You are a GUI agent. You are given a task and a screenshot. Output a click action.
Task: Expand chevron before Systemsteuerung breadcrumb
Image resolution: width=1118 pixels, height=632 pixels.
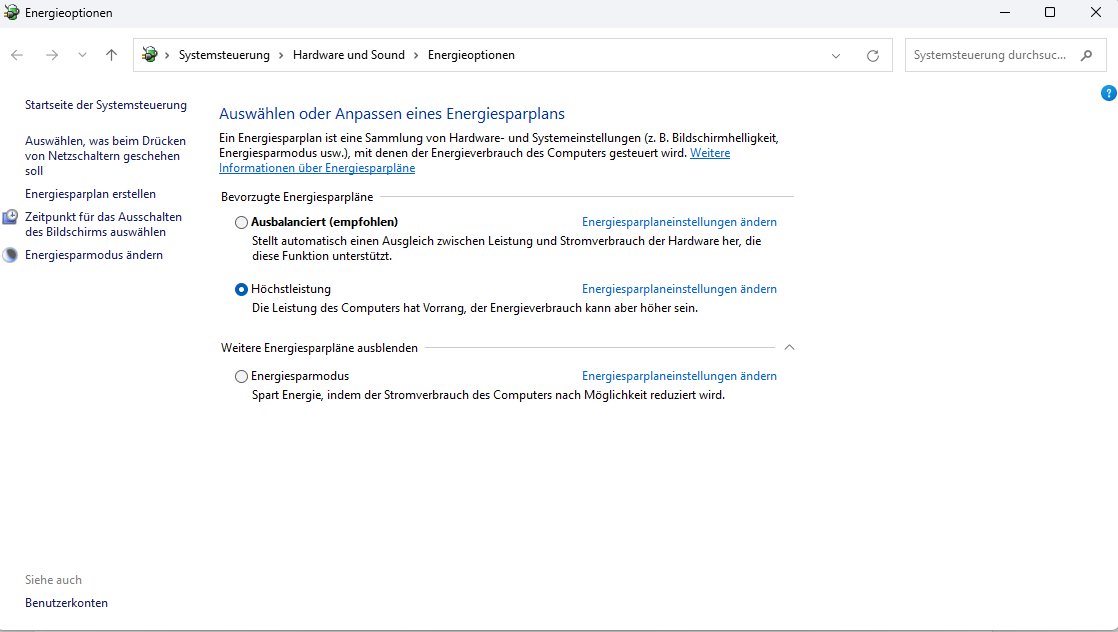(168, 55)
